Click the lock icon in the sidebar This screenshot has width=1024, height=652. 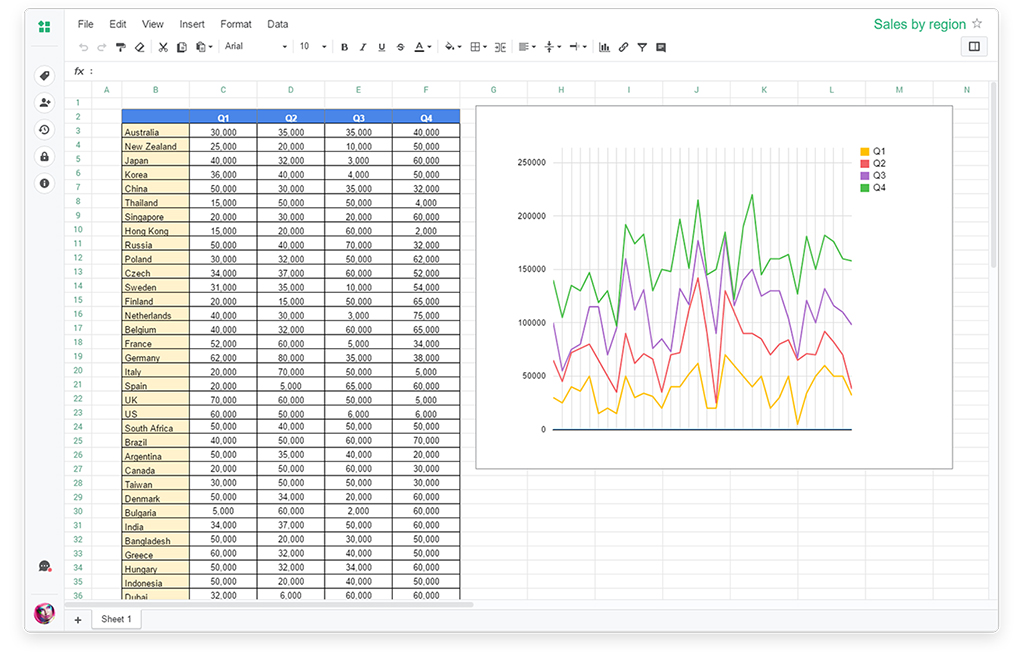click(44, 156)
